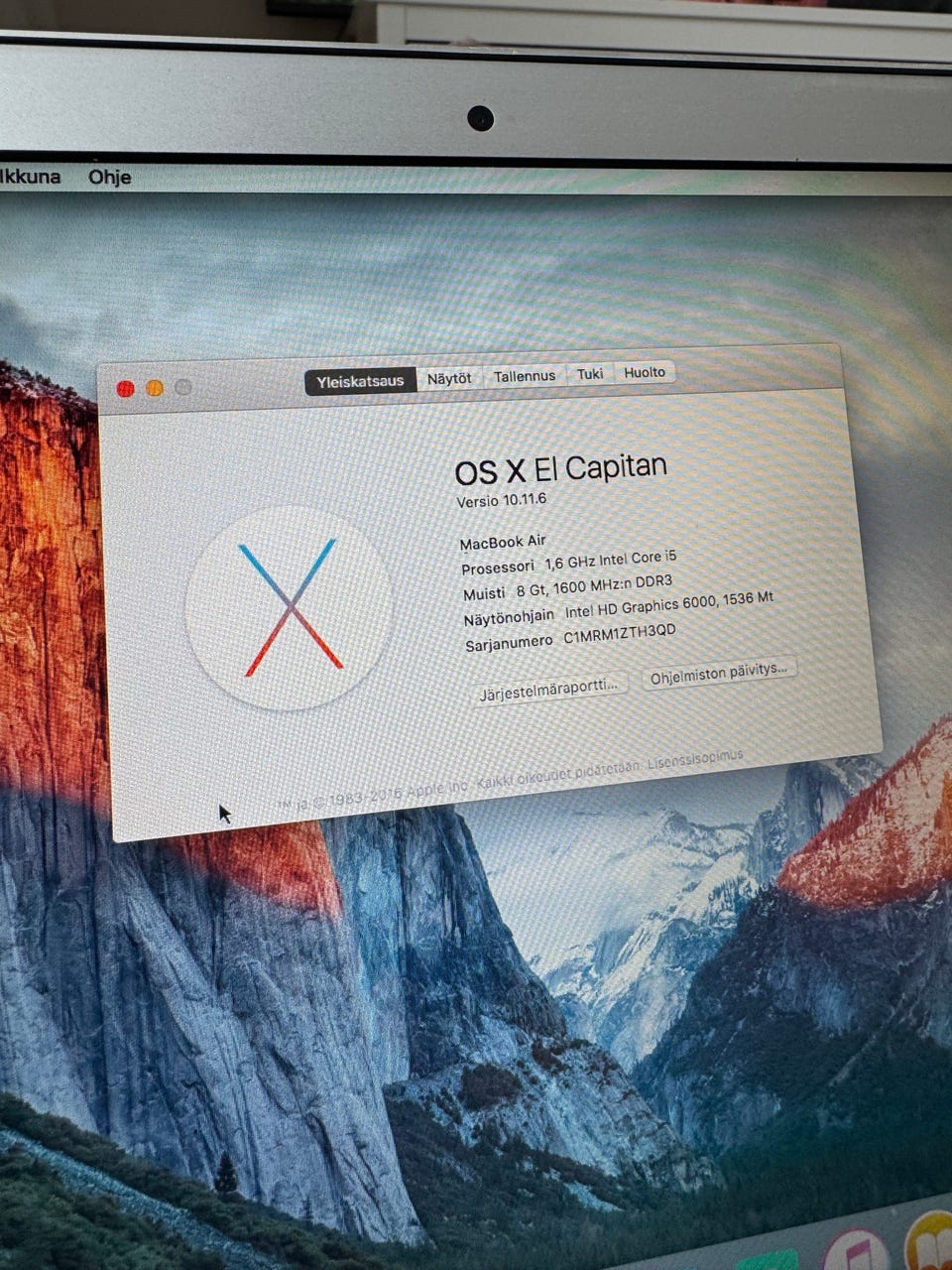Viewport: 952px width, 1270px height.
Task: Switch to the Tallennus tab
Action: click(525, 376)
